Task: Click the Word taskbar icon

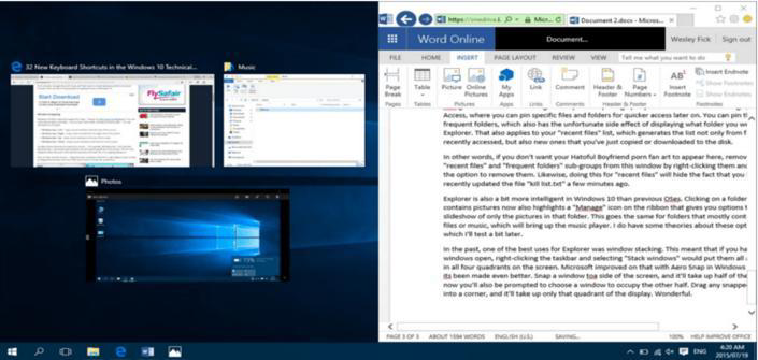Action: (x=147, y=352)
